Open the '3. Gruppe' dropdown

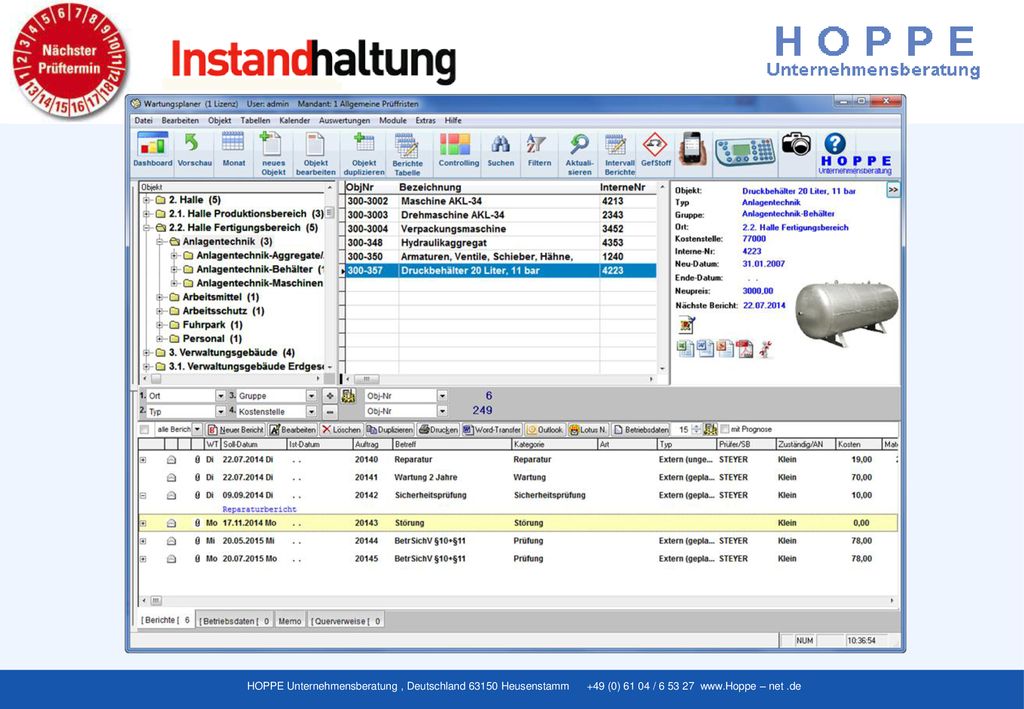tap(312, 396)
